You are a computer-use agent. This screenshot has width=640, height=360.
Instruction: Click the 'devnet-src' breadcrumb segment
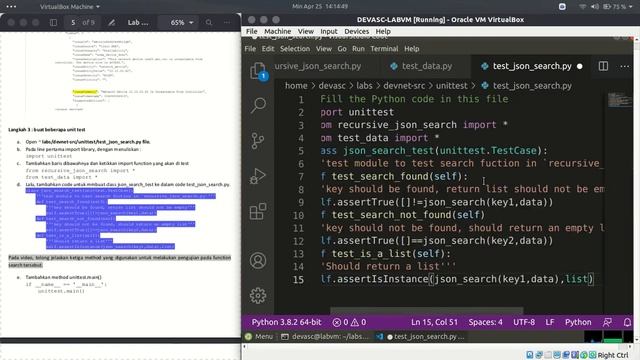point(404,86)
